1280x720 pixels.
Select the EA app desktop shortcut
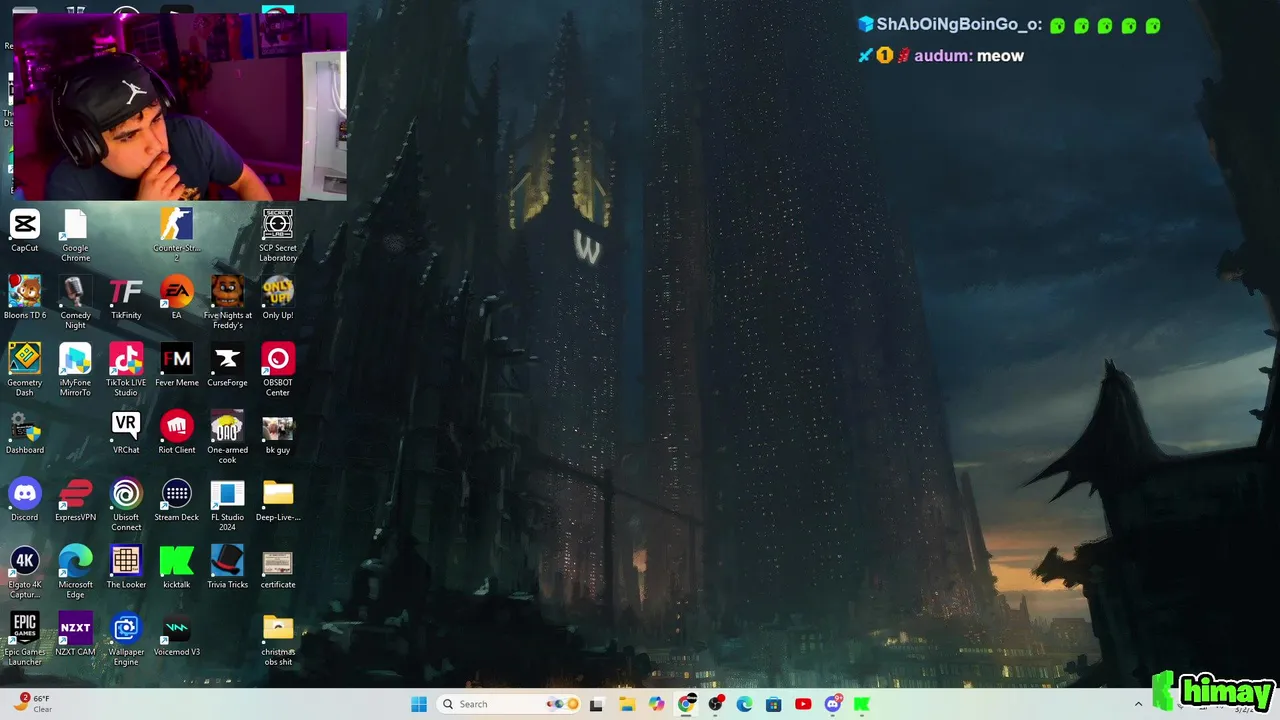point(177,298)
